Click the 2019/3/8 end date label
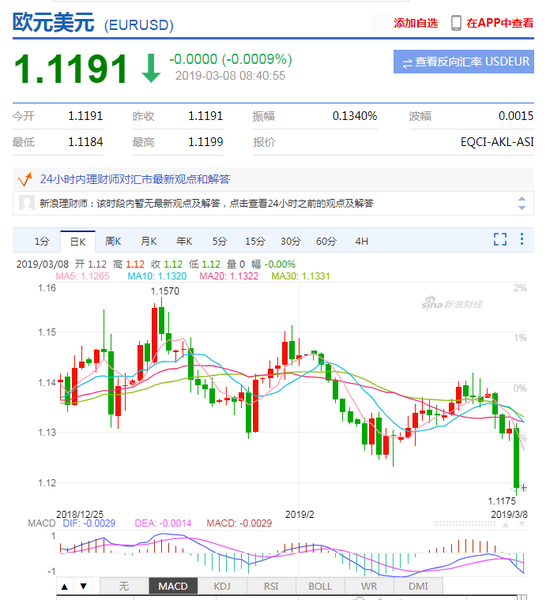 coord(509,514)
